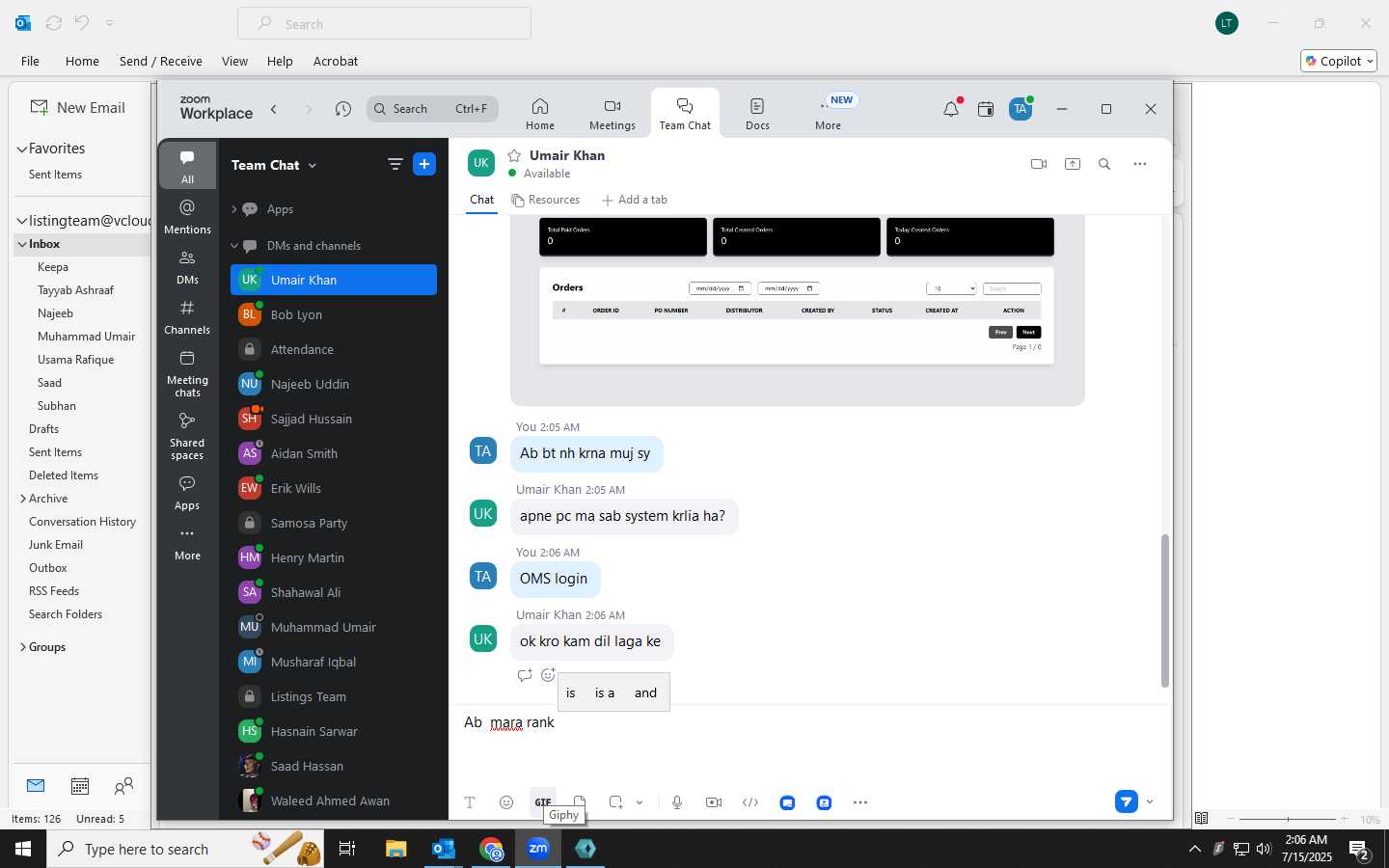This screenshot has height=868, width=1389.
Task: Open the Najeeb Uddin chat
Action: (x=334, y=384)
